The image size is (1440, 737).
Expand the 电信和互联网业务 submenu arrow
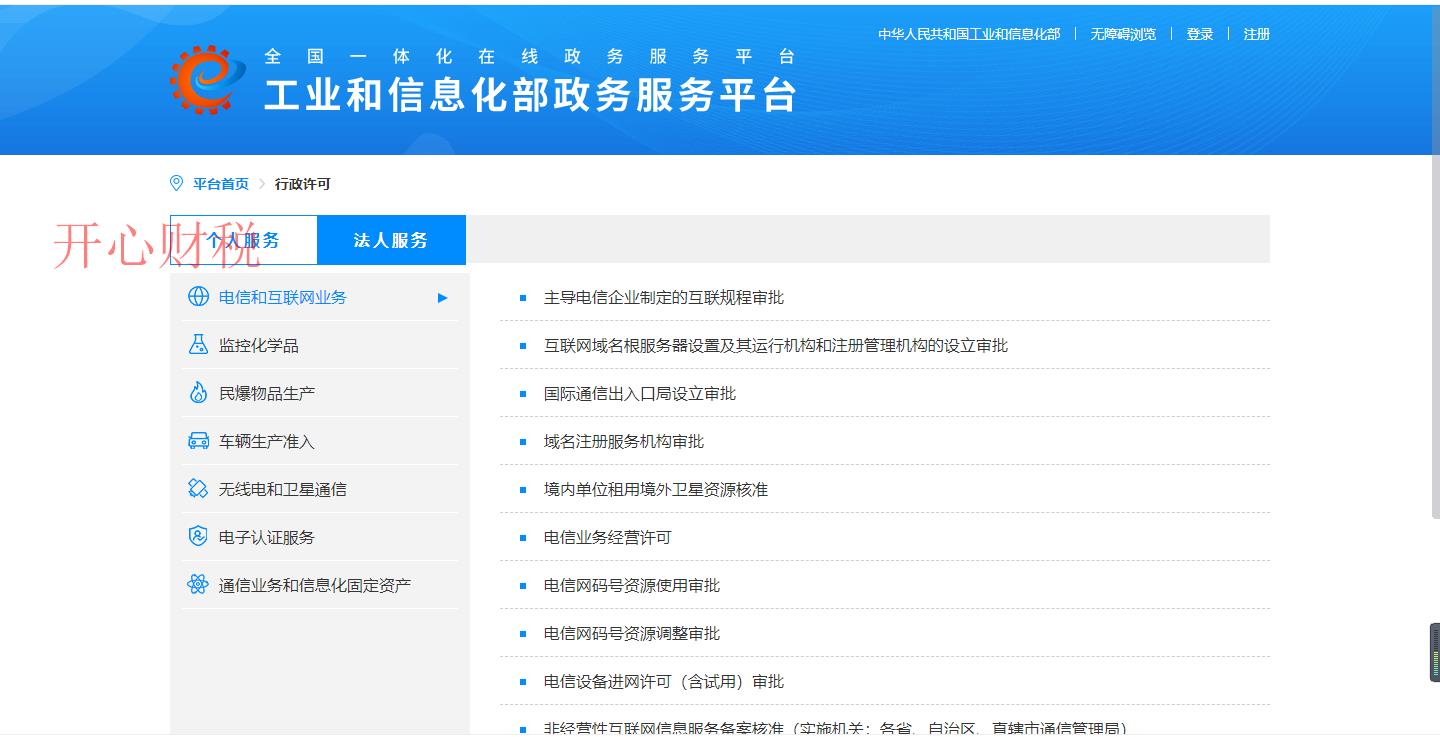(x=442, y=297)
